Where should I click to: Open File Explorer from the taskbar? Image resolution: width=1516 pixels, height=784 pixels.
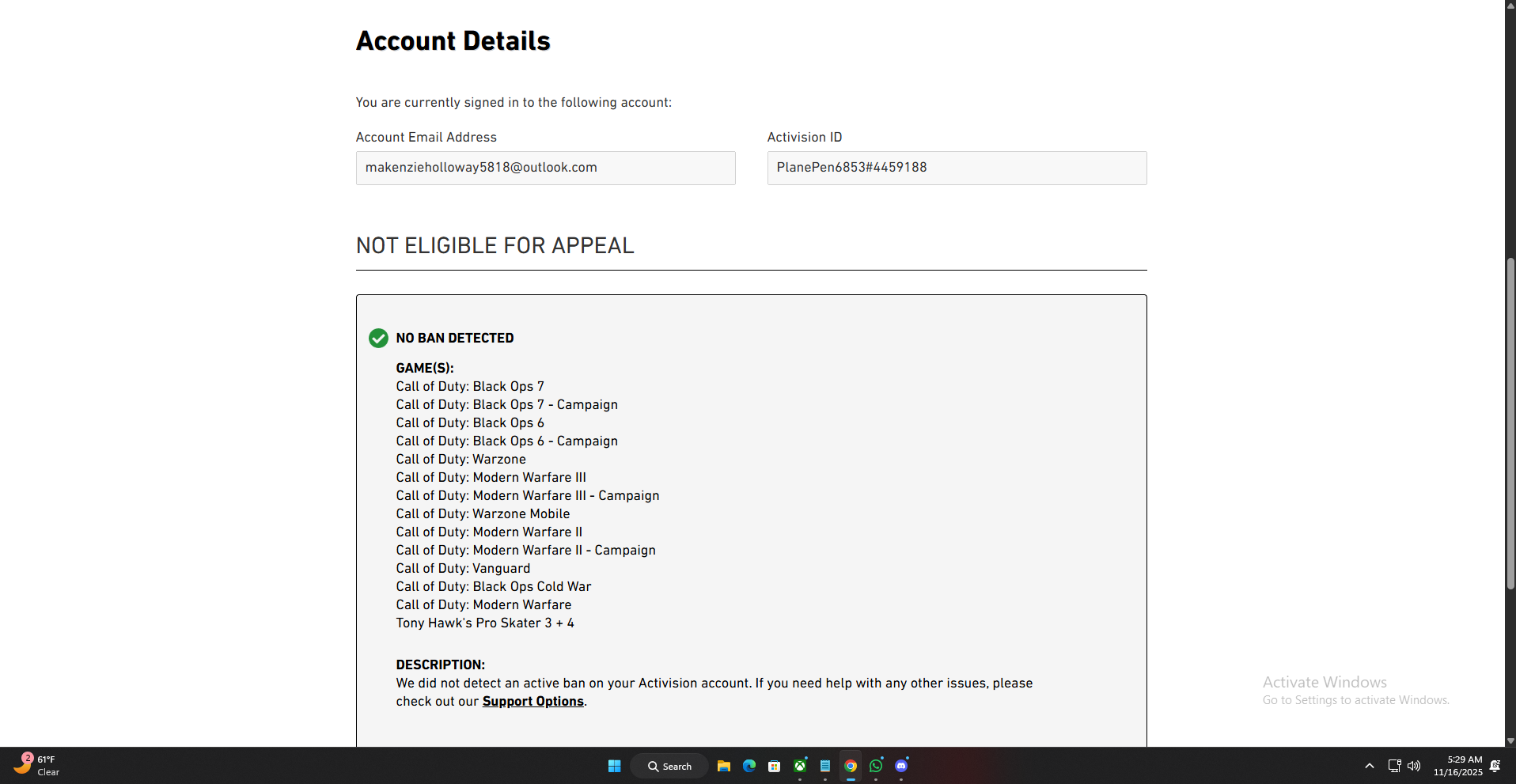point(723,766)
